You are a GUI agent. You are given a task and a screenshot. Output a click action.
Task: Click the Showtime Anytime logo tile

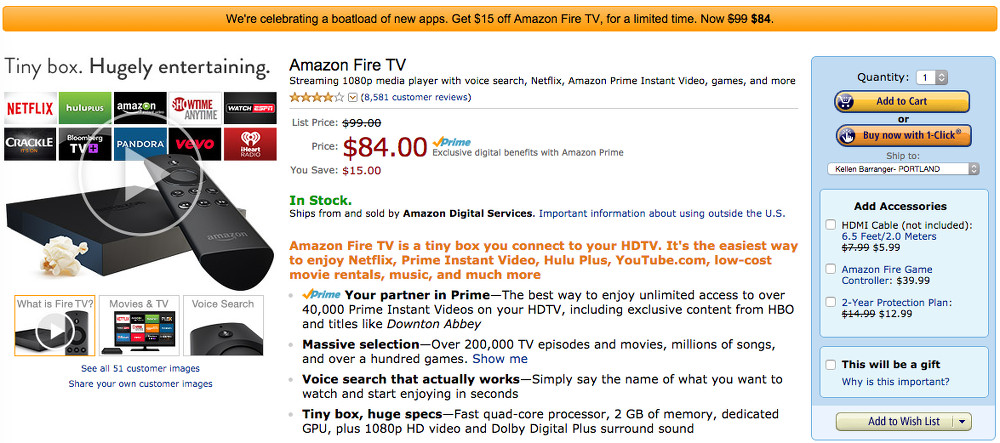pyautogui.click(x=193, y=108)
